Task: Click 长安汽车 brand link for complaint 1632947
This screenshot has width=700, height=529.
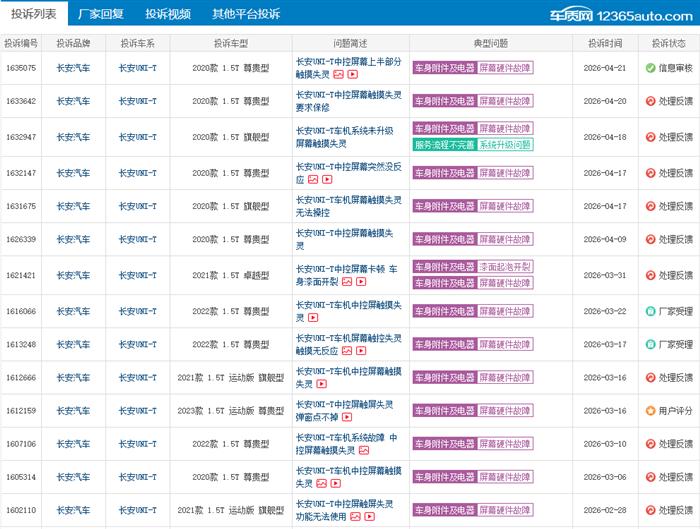Action: click(73, 137)
